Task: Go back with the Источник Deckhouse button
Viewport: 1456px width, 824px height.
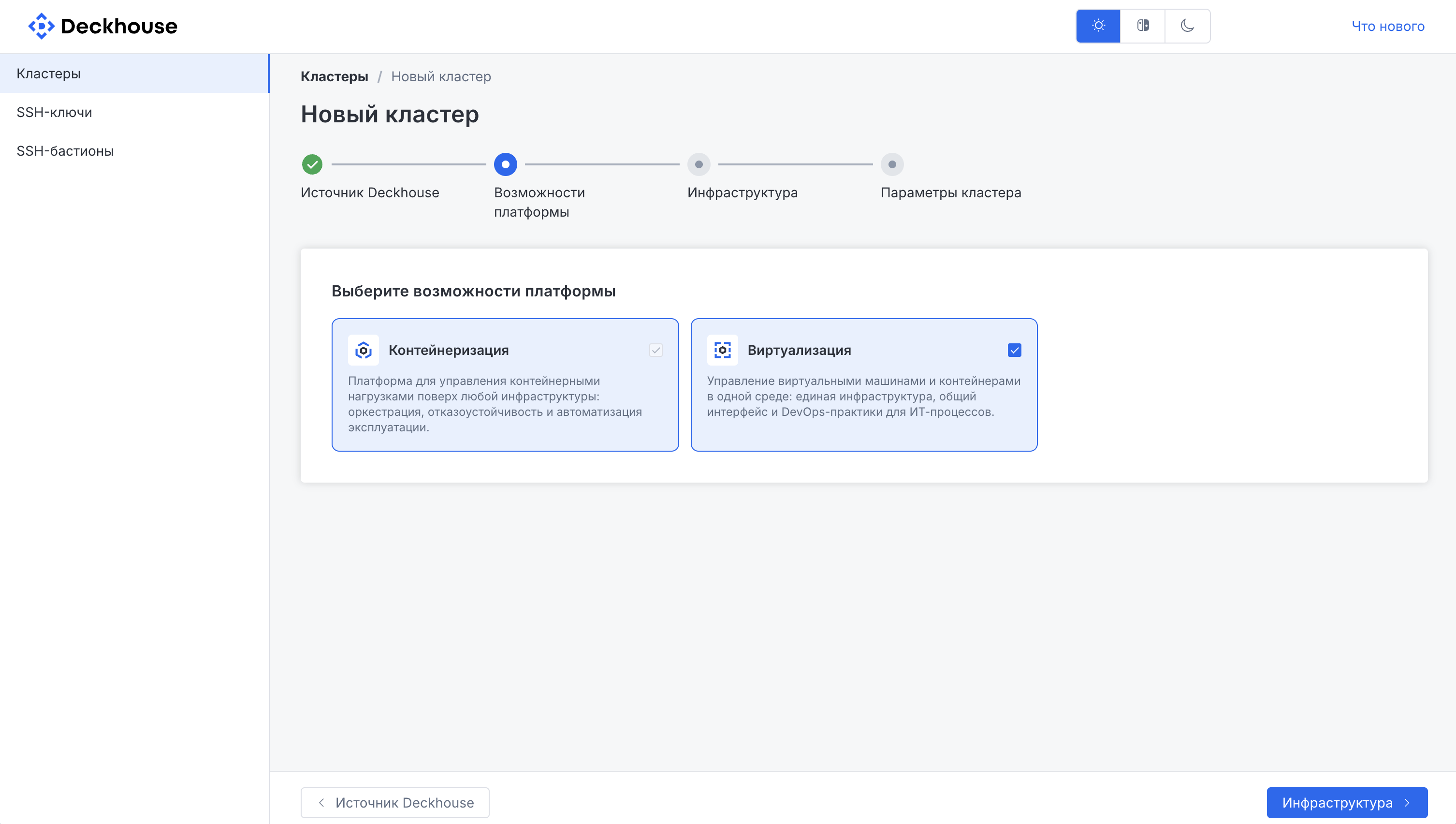Action: tap(395, 803)
